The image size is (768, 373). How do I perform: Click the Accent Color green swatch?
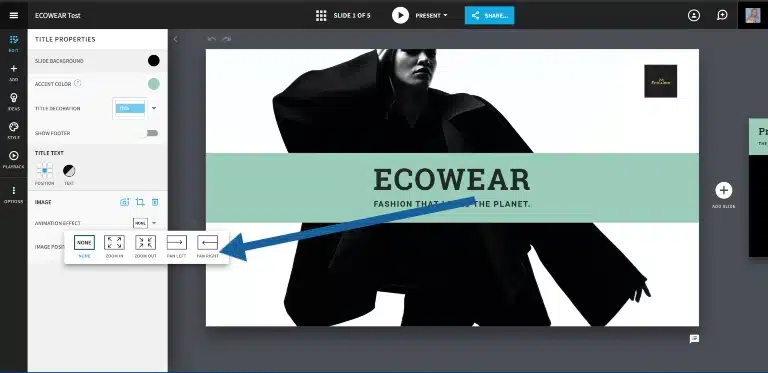[x=154, y=84]
